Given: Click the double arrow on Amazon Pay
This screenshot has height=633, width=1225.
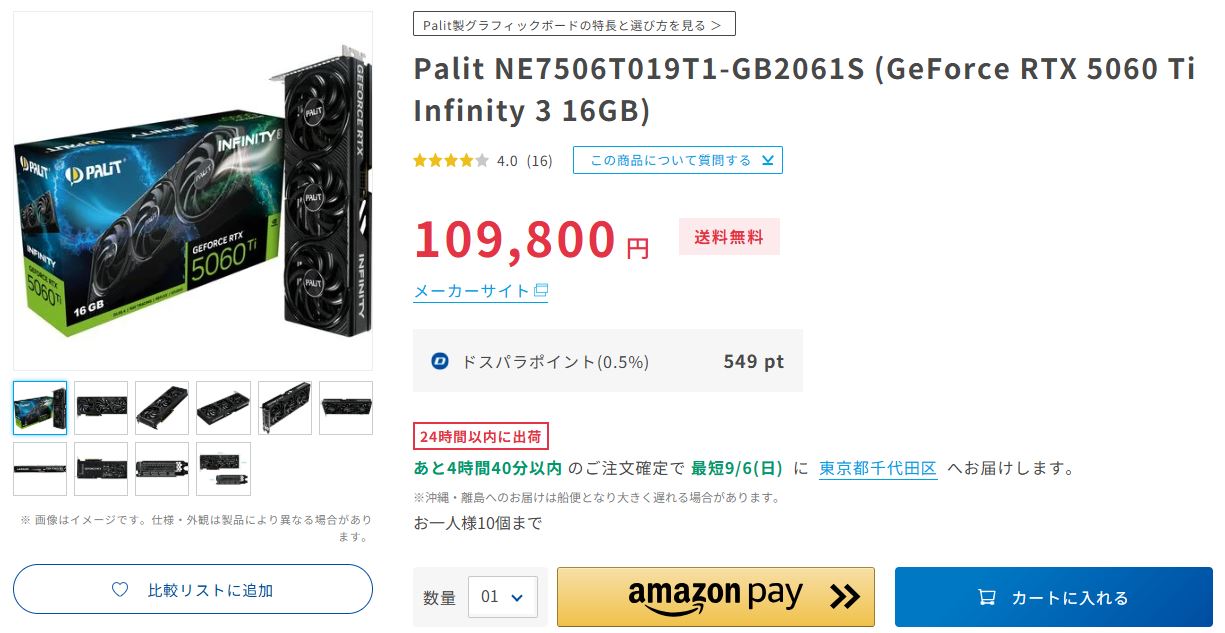Looking at the screenshot, I should click(x=844, y=597).
